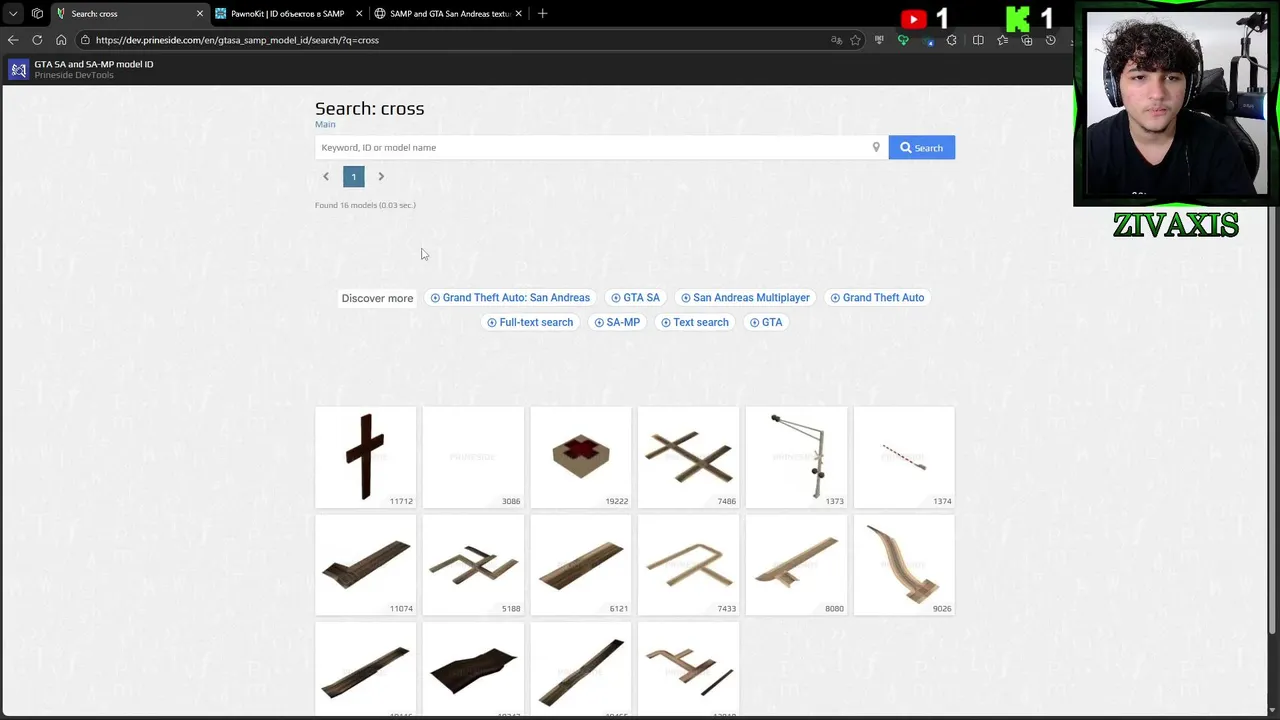1280x720 pixels.
Task: Open the 'GTA' discover tag
Action: [766, 322]
